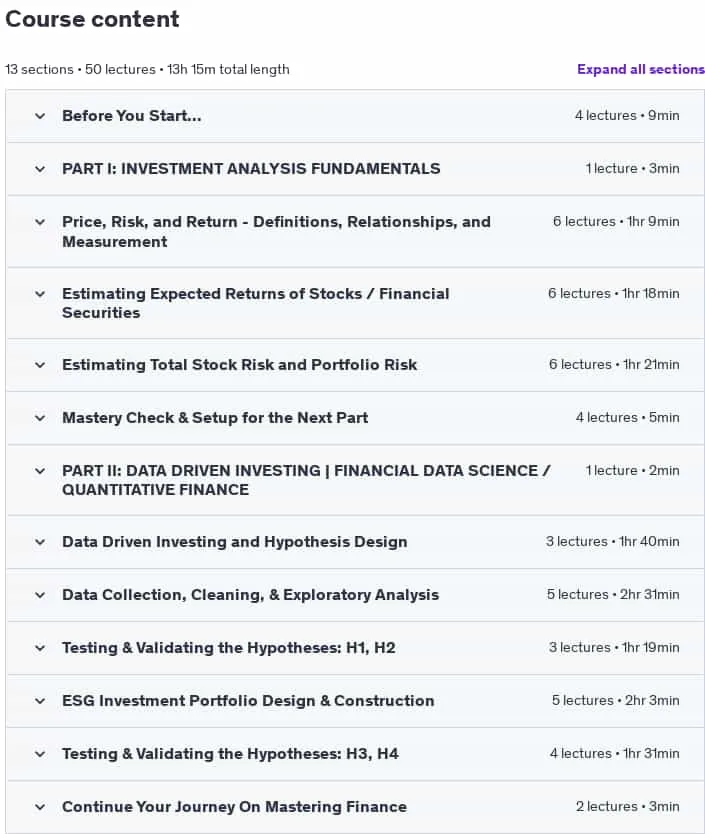The width and height of the screenshot is (705, 834).
Task: Expand chevron for Estimating Expected Returns
Action: click(x=40, y=294)
